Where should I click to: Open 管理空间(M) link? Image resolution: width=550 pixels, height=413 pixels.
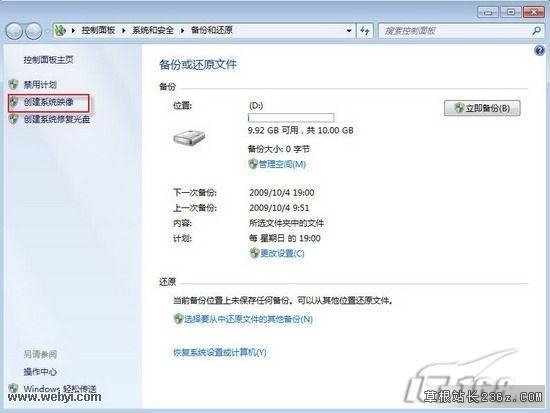click(282, 164)
